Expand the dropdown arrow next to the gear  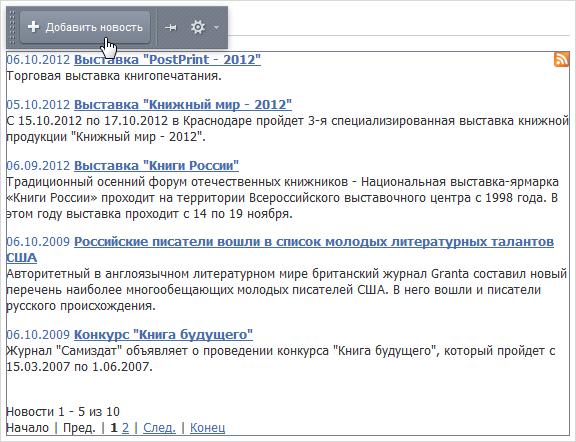click(216, 28)
